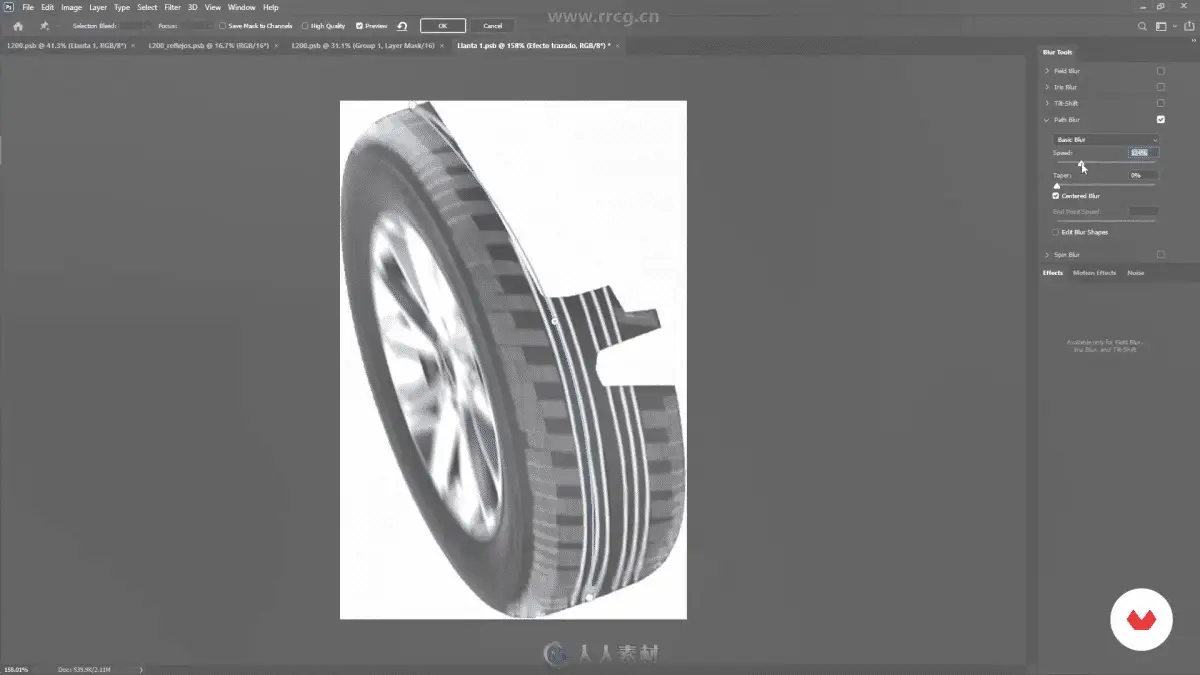This screenshot has height=675, width=1200.
Task: Click the Speed percentage input field
Action: click(1144, 153)
